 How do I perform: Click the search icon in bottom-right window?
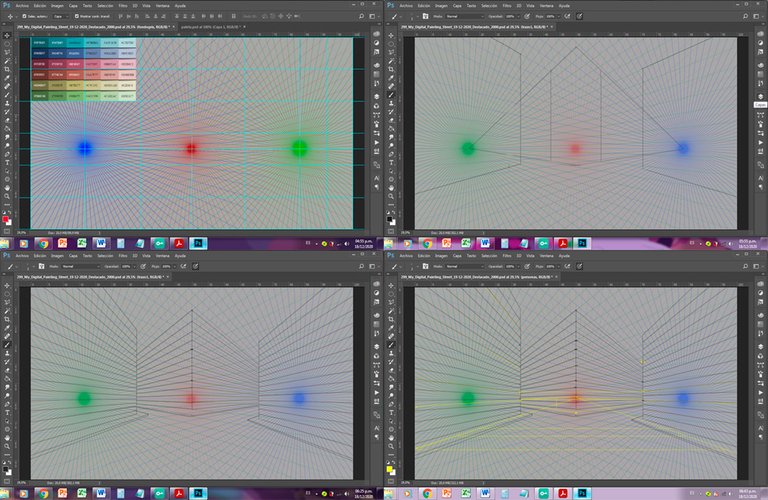point(745,266)
